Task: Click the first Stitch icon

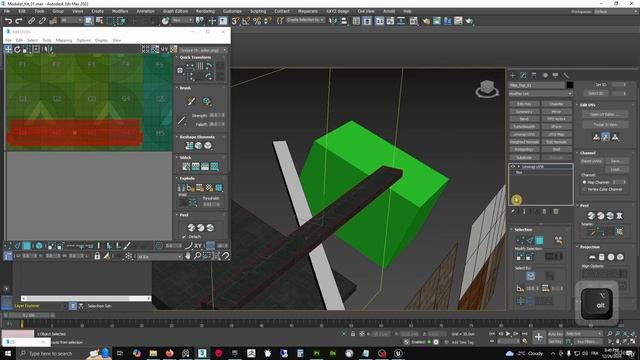Action: (x=186, y=167)
